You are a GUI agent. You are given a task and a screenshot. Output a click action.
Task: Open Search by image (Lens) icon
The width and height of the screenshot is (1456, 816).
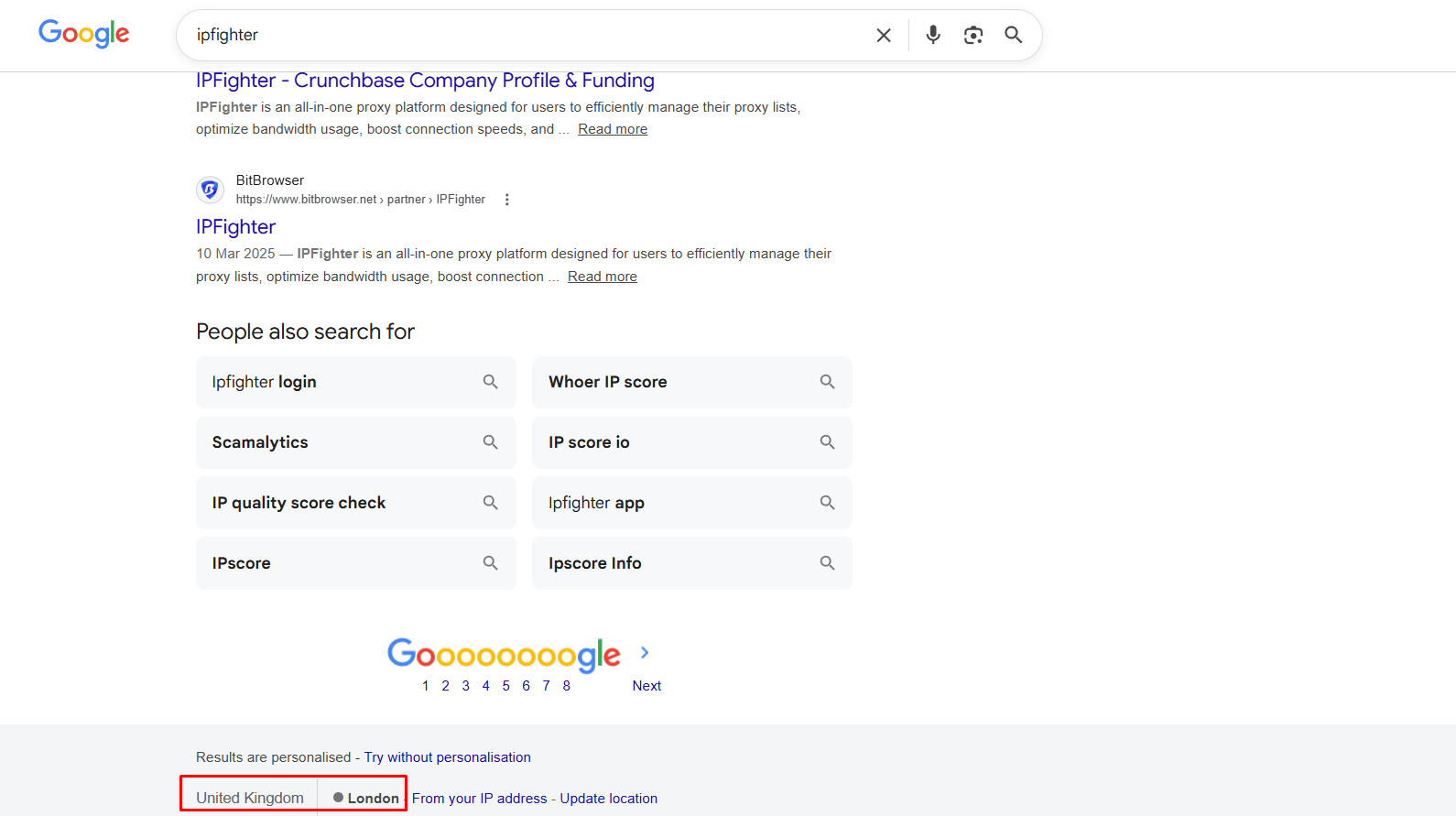[x=973, y=35]
